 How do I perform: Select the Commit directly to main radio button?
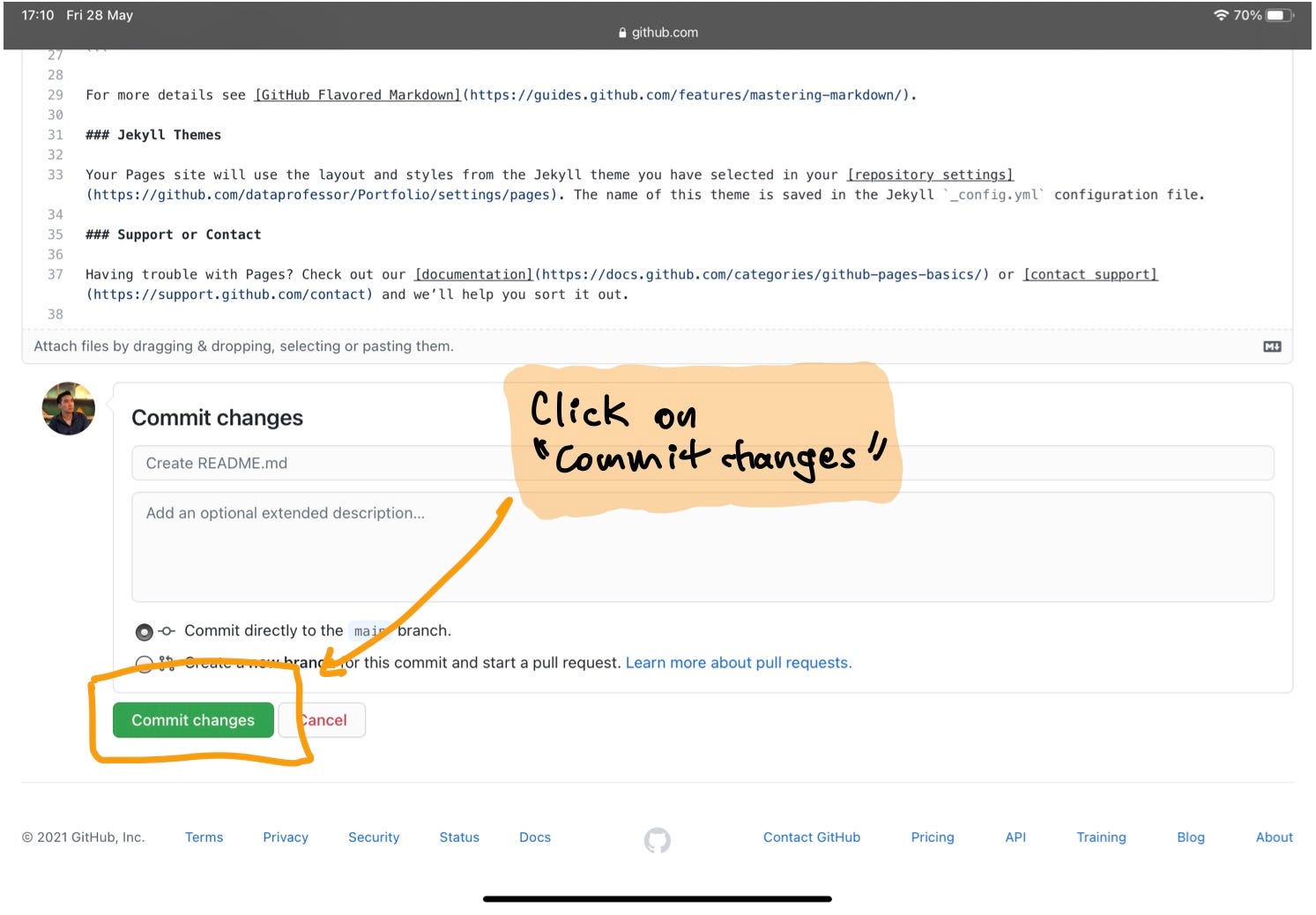tap(145, 632)
